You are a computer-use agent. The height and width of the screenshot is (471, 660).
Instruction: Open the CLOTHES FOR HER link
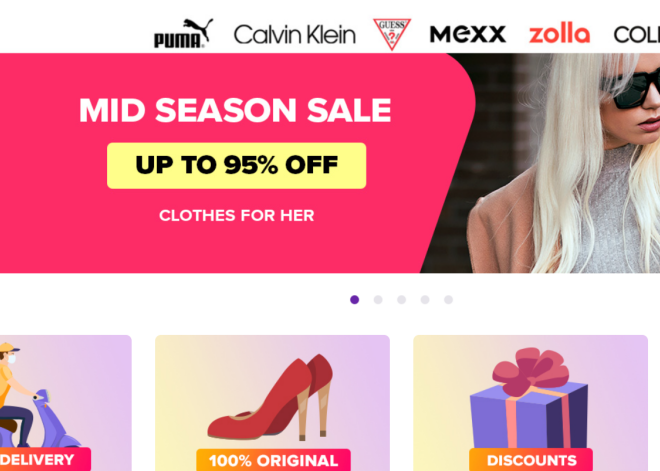pos(237,216)
